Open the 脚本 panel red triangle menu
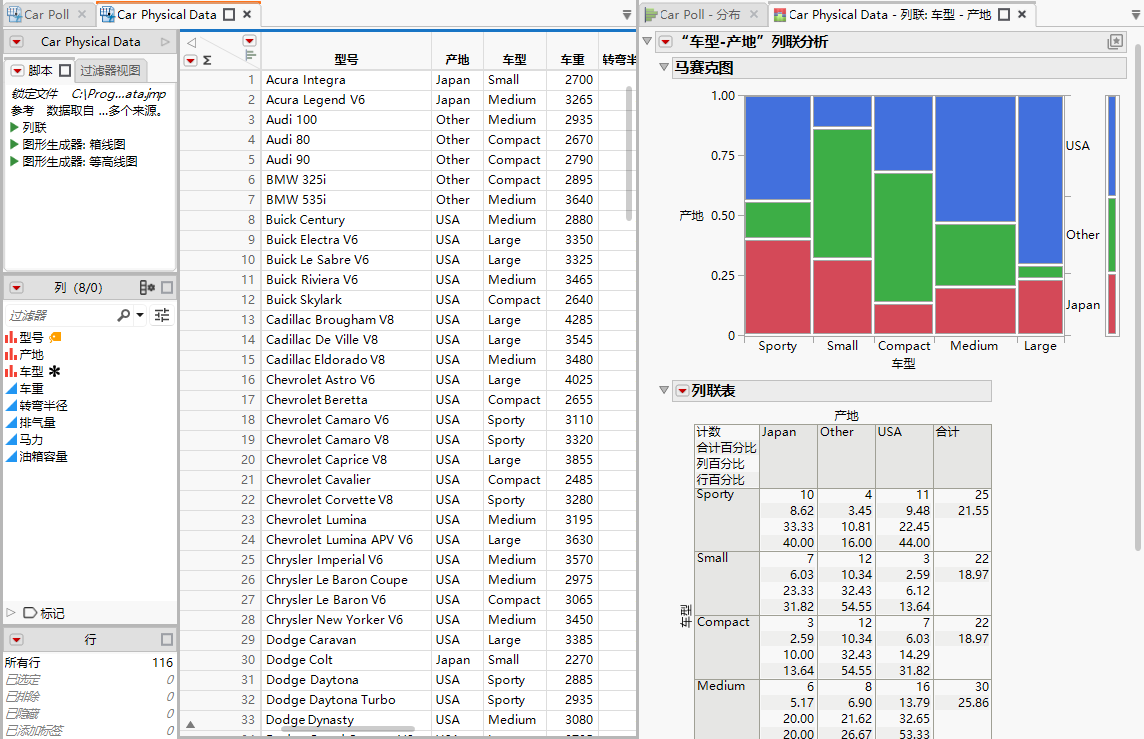Viewport: 1144px width, 739px height. point(17,71)
